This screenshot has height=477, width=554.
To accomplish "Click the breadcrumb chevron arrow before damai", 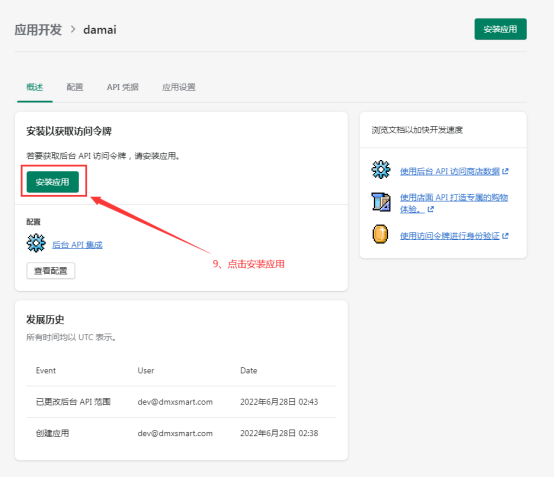I will coord(73,29).
